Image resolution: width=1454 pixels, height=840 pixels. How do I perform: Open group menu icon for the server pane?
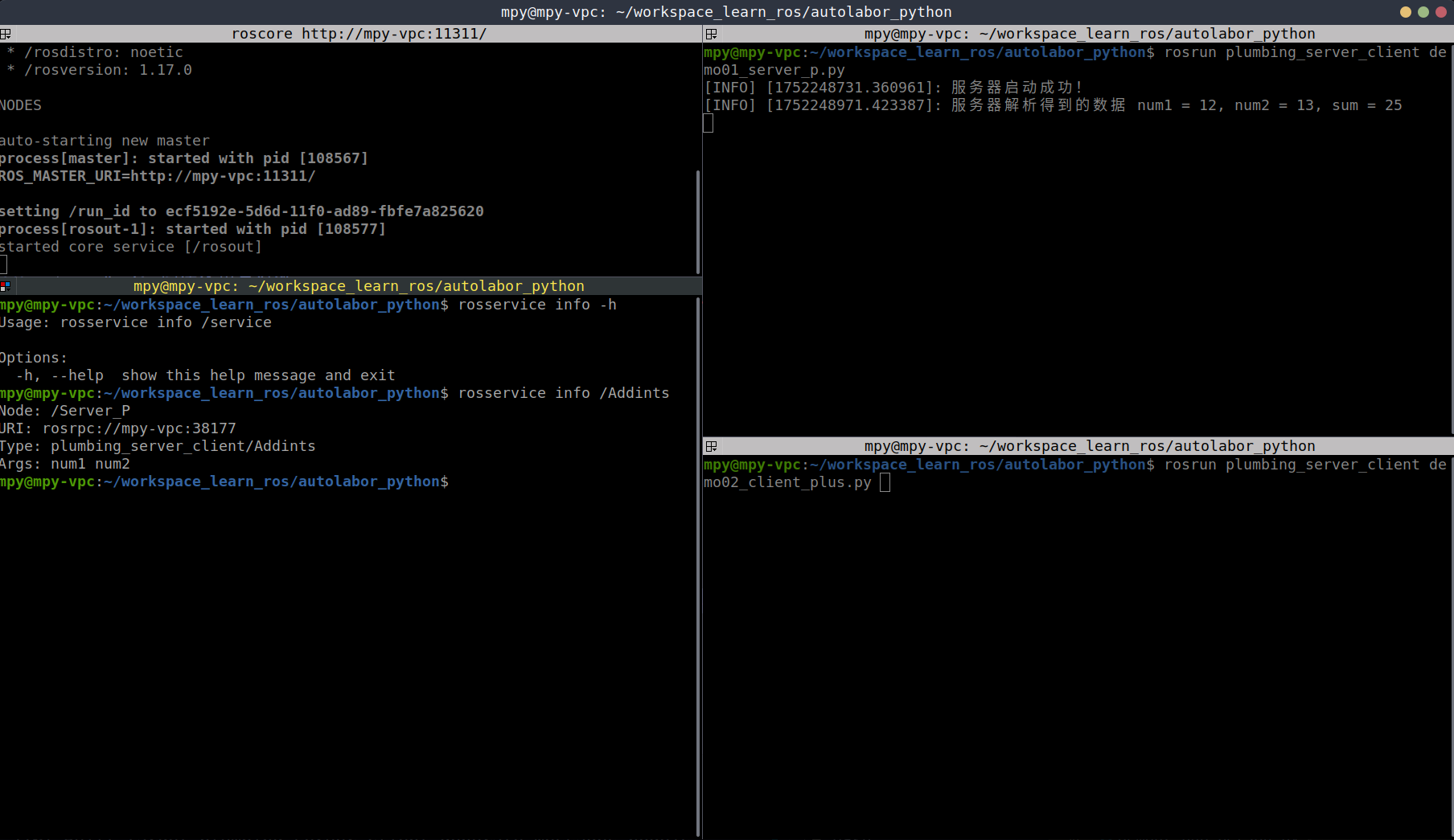711,34
